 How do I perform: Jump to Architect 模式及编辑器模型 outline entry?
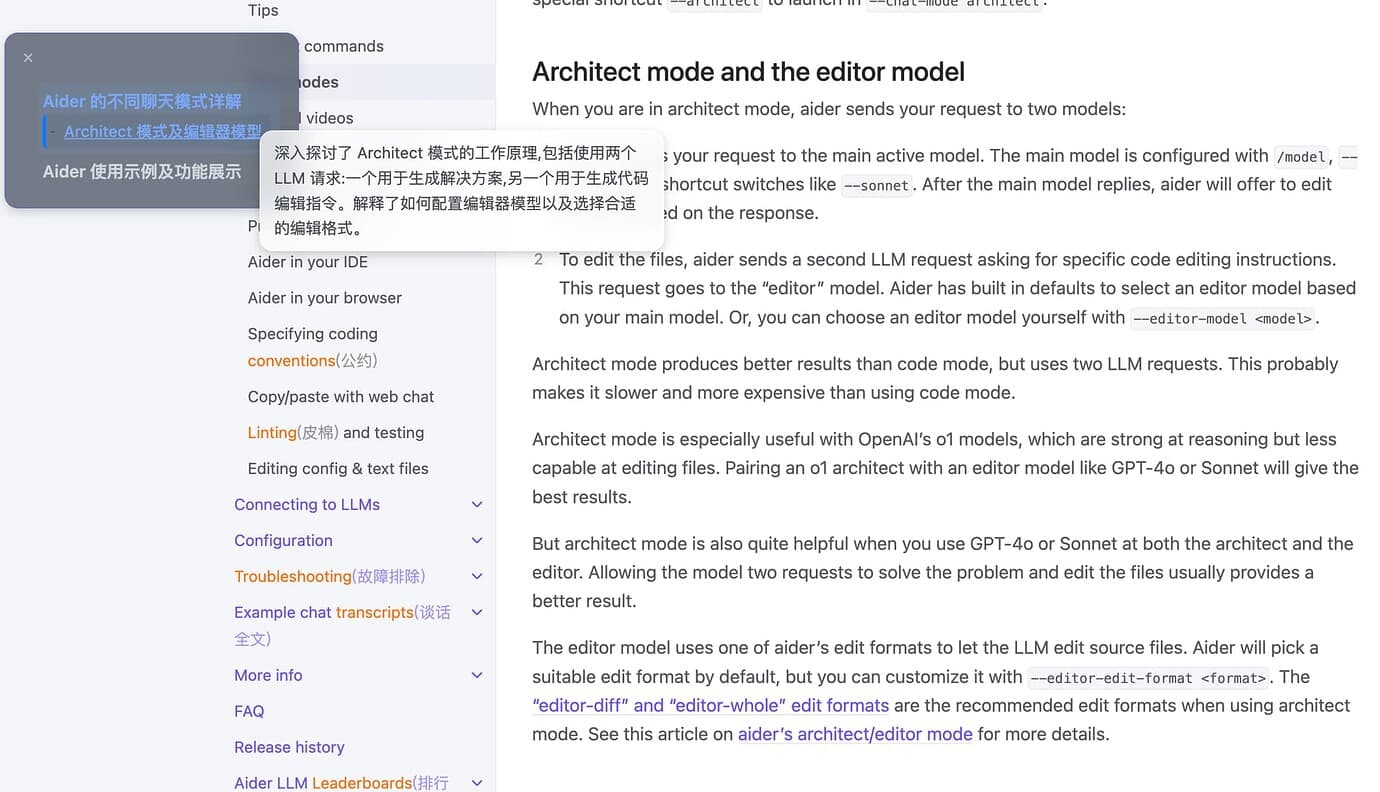(163, 132)
